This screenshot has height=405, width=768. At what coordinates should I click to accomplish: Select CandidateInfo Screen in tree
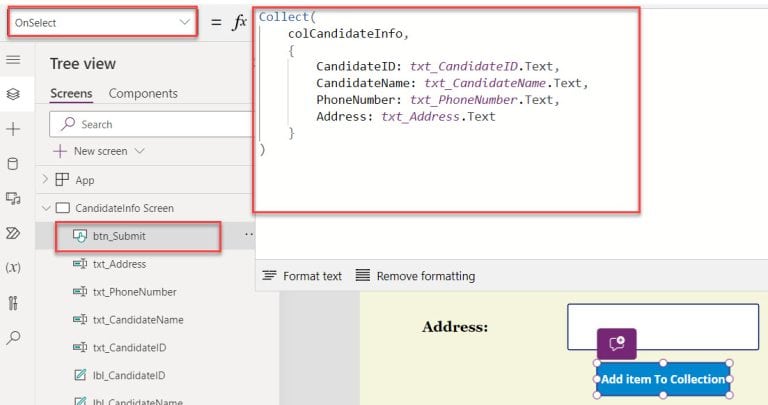tap(124, 208)
